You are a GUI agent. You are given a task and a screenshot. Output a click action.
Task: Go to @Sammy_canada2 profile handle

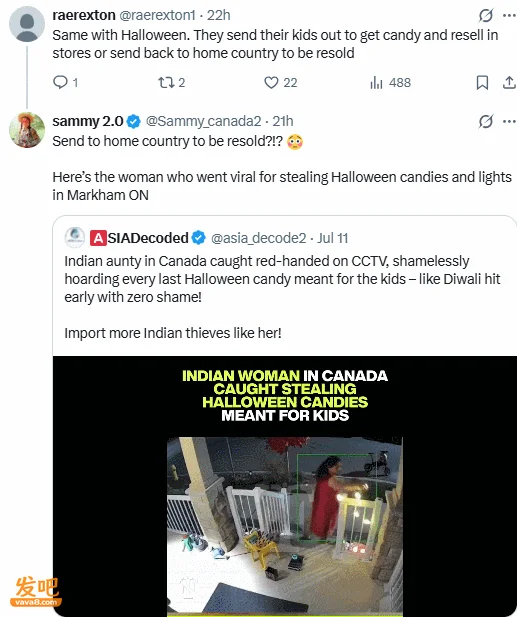(x=203, y=121)
